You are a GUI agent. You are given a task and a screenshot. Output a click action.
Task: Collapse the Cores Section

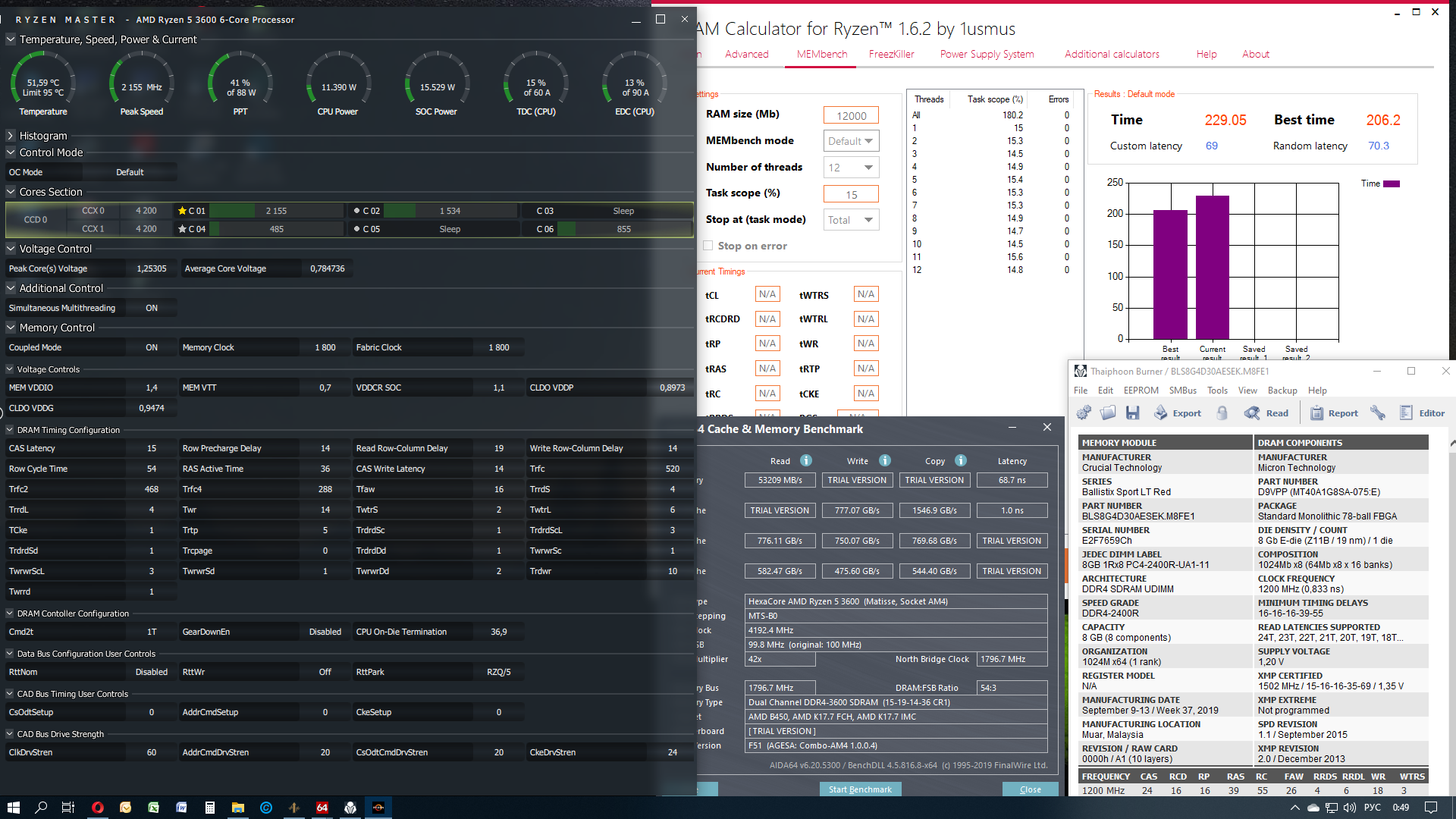pyautogui.click(x=11, y=192)
